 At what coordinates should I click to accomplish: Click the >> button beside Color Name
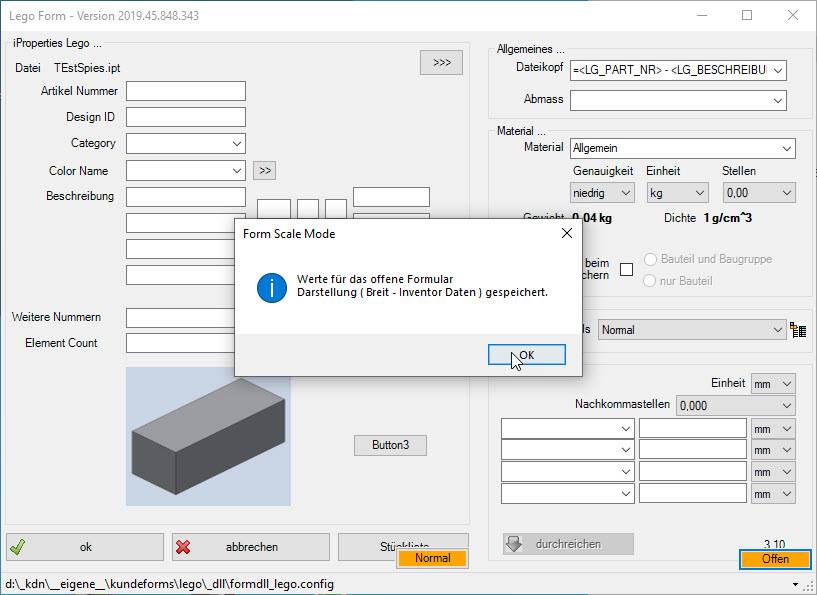pos(264,171)
